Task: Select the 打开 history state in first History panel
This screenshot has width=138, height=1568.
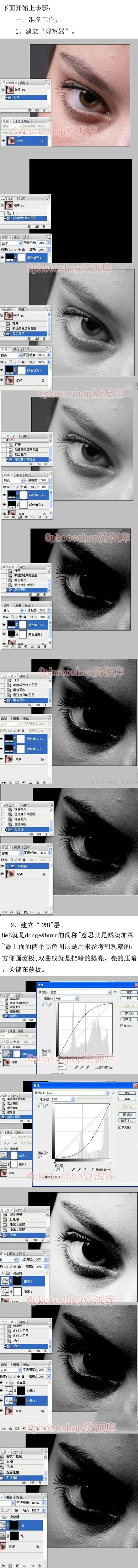Action: [25, 98]
